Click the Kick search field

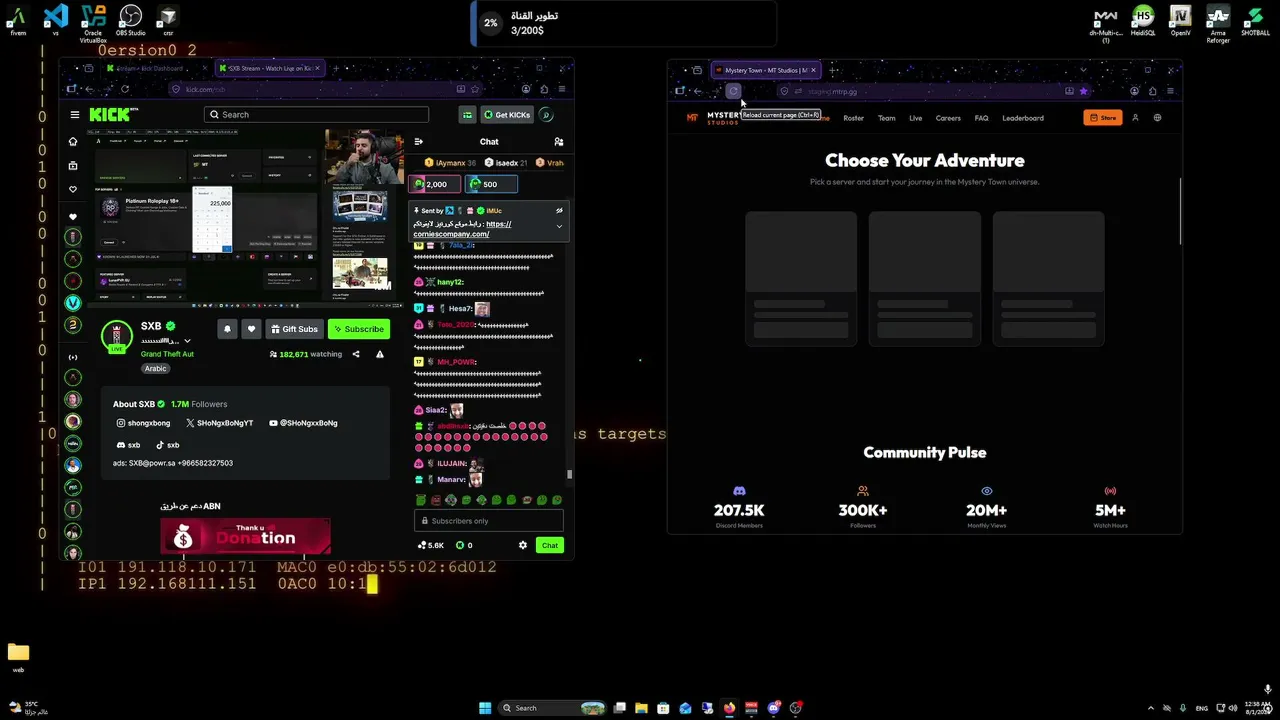(316, 115)
